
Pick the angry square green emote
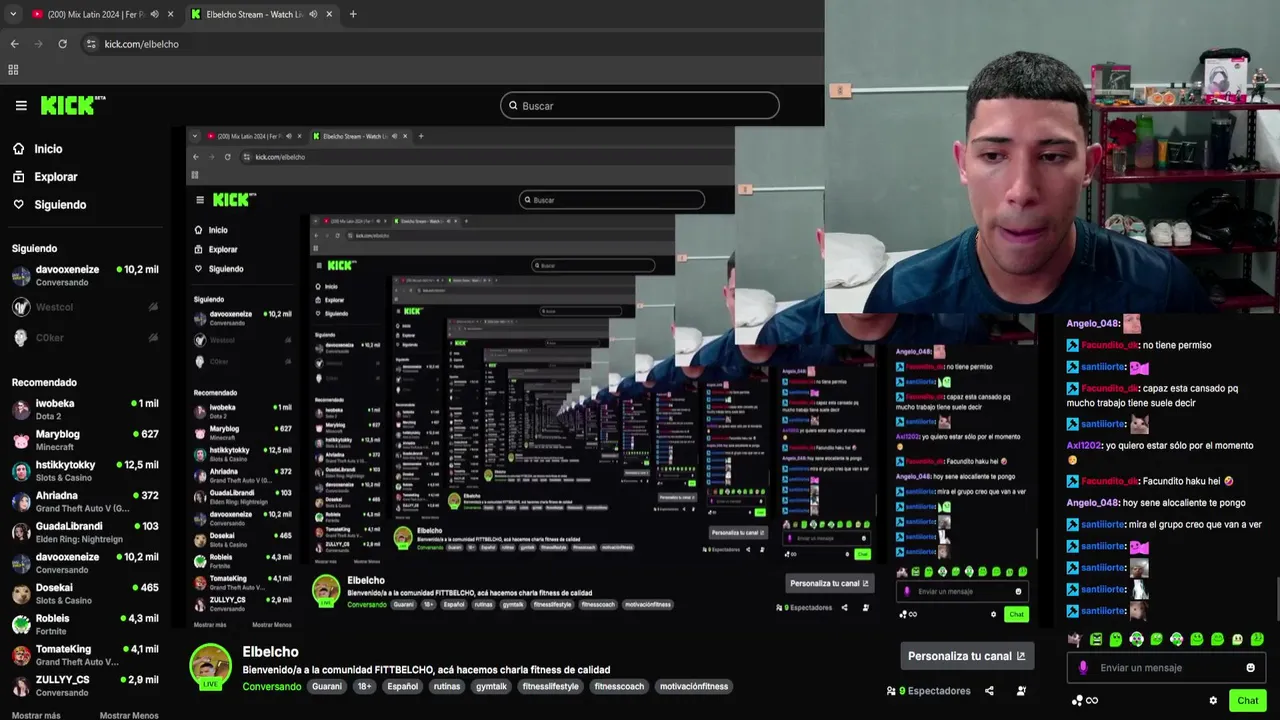point(1096,639)
